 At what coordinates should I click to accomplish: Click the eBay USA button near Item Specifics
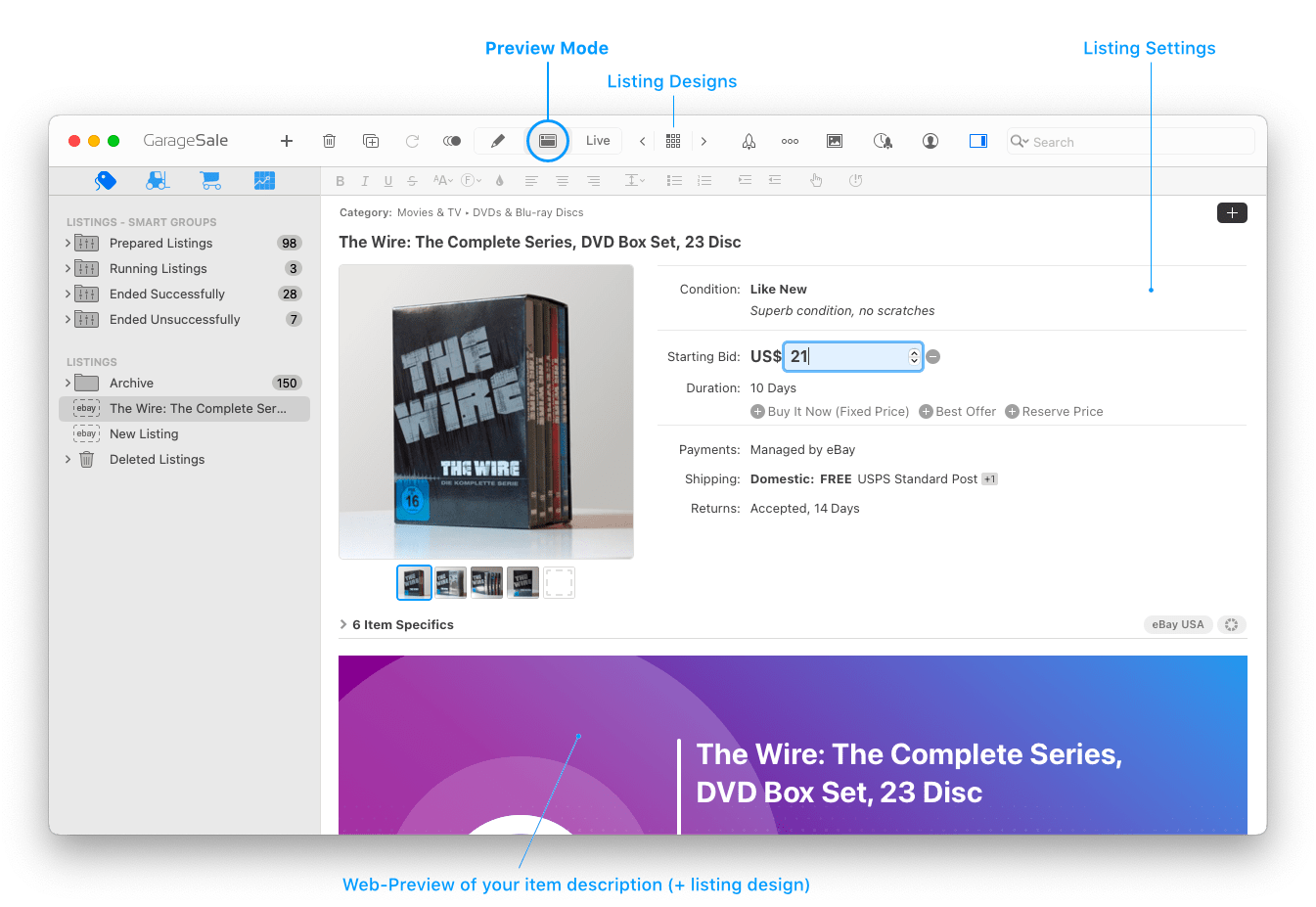[x=1177, y=624]
